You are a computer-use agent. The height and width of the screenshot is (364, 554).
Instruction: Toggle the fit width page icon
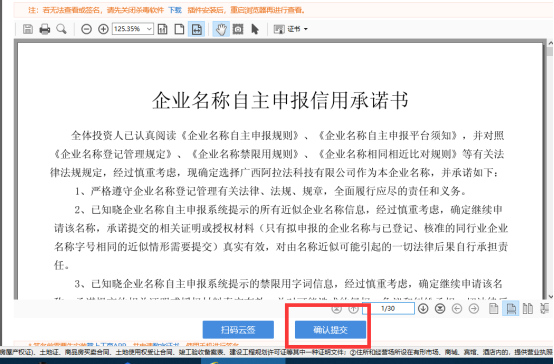pyautogui.click(x=196, y=29)
